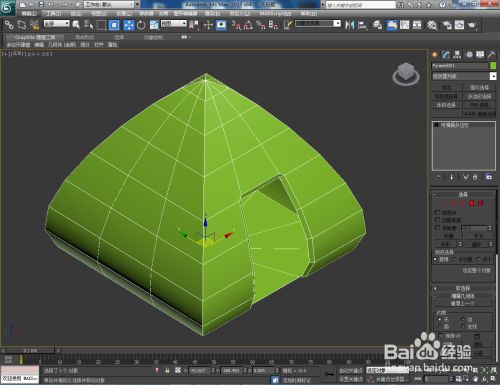Toggle the Angle Snap icon
500x385 pixels.
(x=248, y=25)
